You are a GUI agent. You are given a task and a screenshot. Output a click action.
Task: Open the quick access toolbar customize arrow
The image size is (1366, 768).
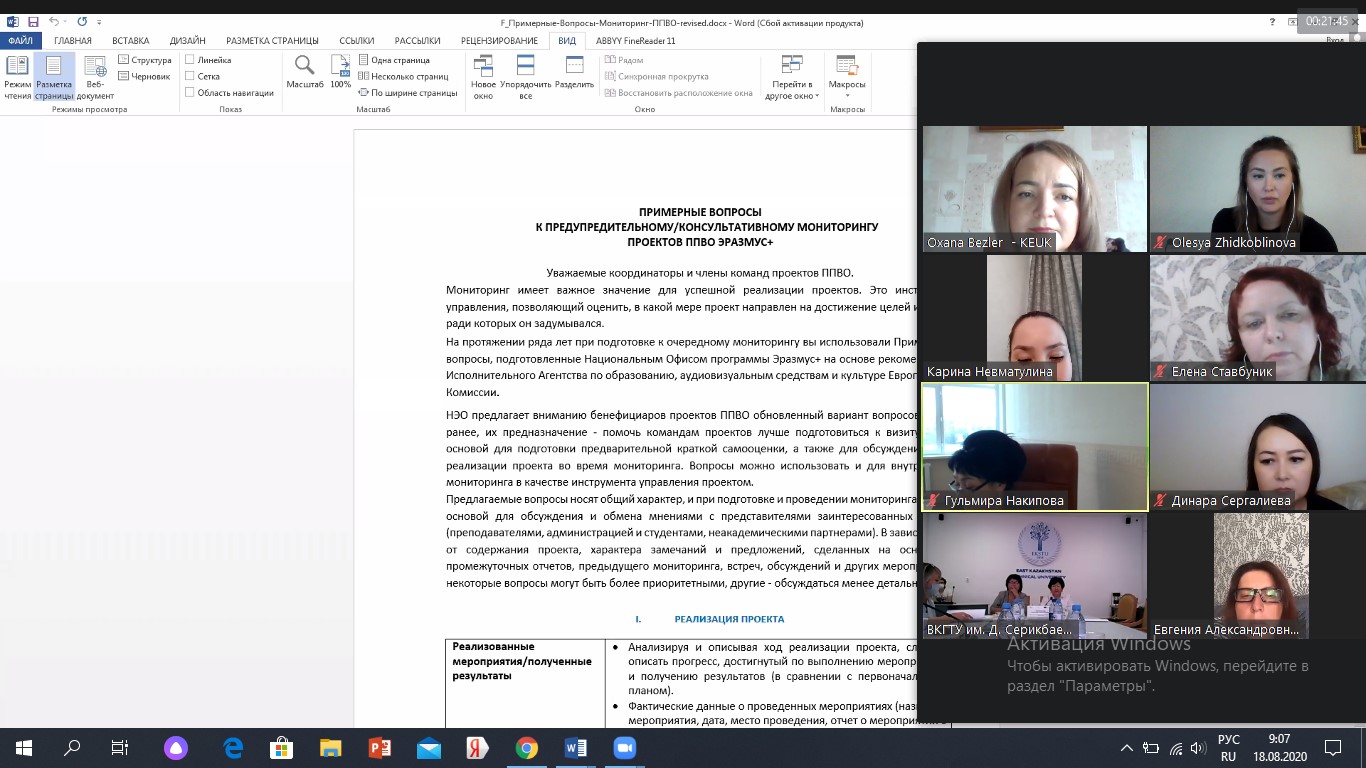pyautogui.click(x=100, y=22)
